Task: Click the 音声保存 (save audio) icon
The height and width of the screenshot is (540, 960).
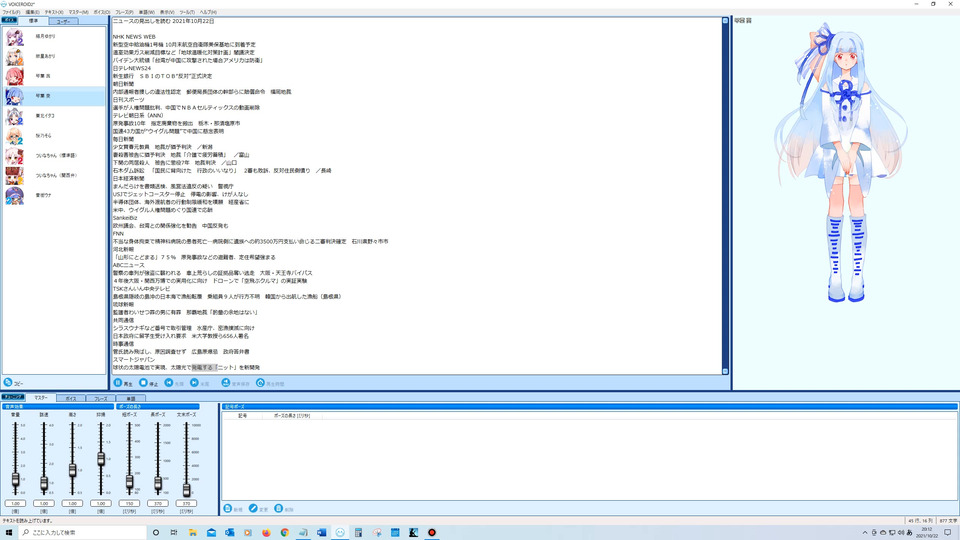Action: [x=225, y=383]
